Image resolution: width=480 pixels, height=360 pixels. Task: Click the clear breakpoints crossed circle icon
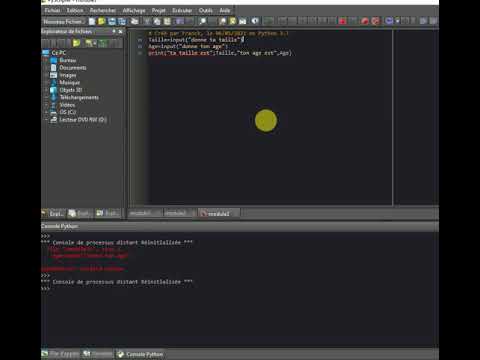click(375, 21)
